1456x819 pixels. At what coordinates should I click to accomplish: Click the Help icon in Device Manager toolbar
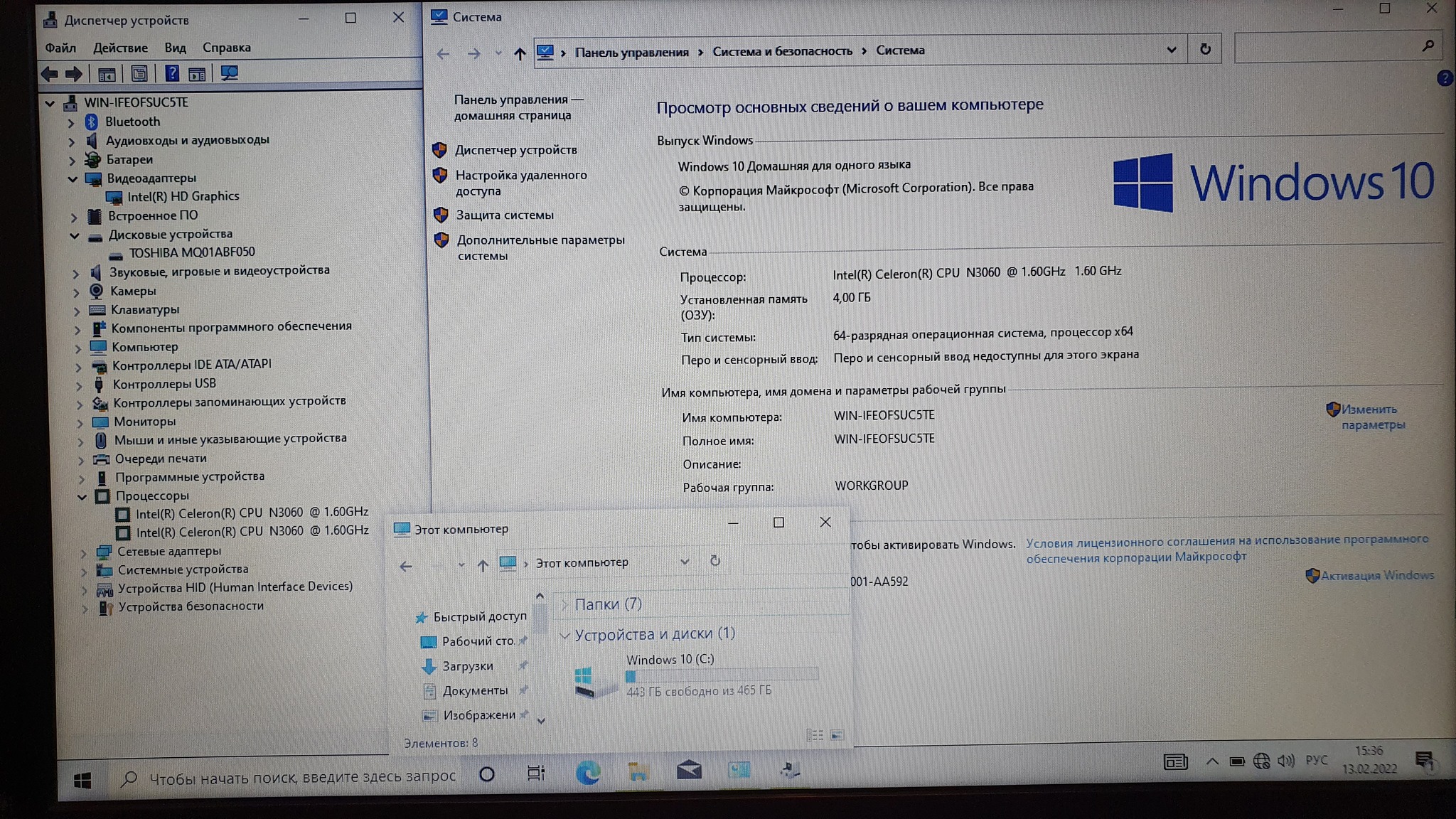coord(172,73)
